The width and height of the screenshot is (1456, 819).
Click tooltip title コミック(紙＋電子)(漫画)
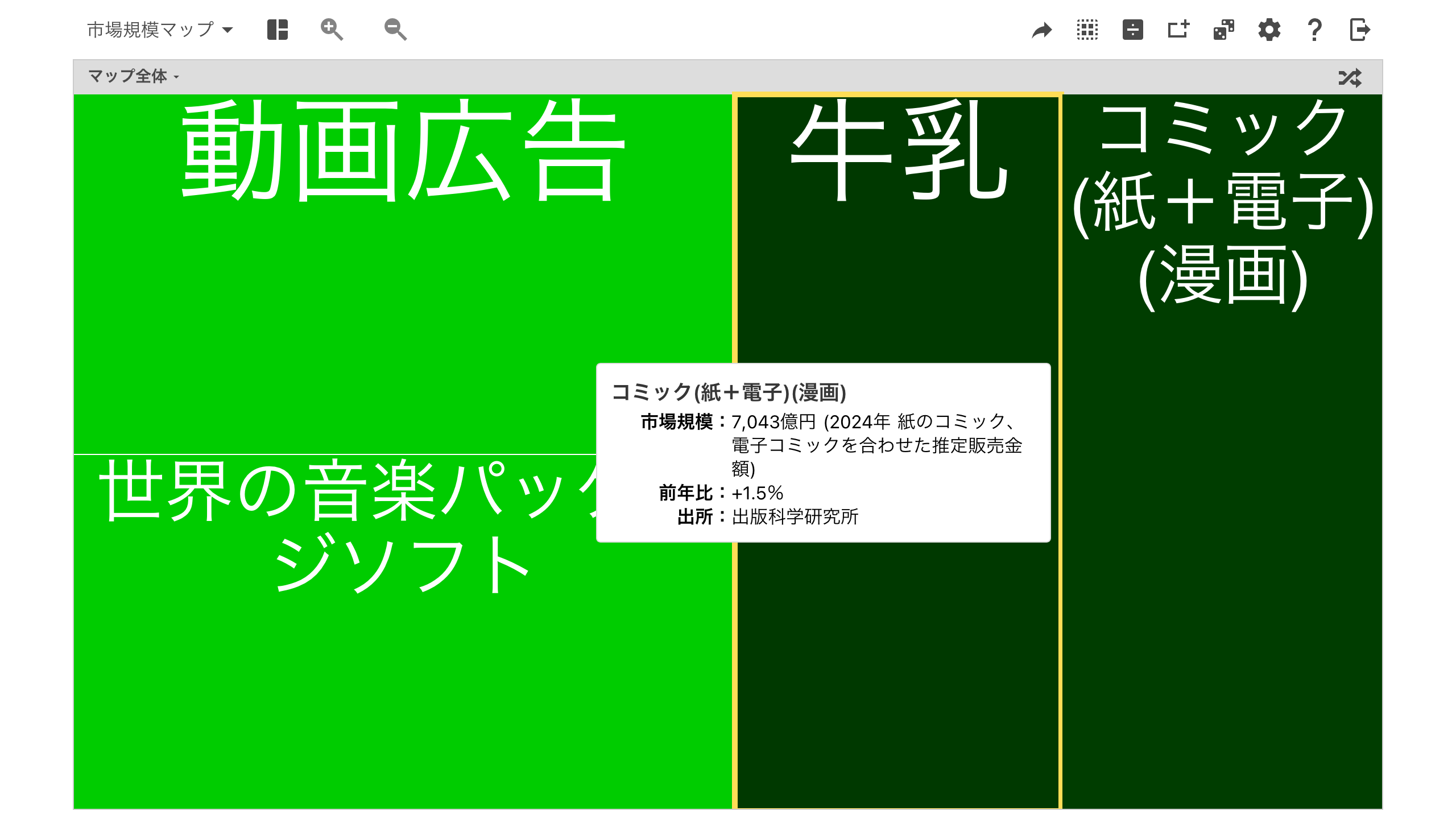tap(729, 392)
